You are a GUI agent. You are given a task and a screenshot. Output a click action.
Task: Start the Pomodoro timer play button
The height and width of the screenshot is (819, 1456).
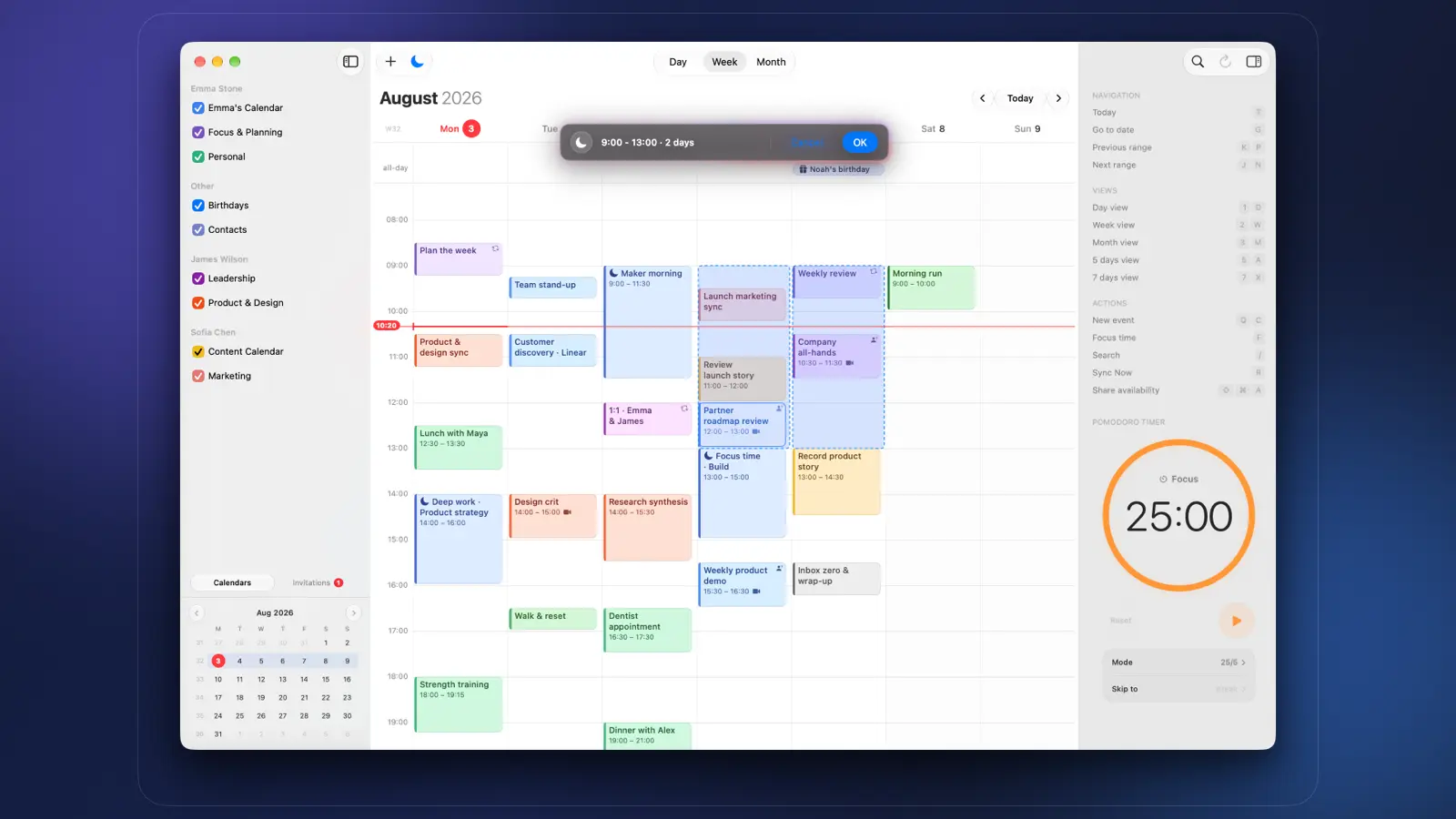(1236, 621)
